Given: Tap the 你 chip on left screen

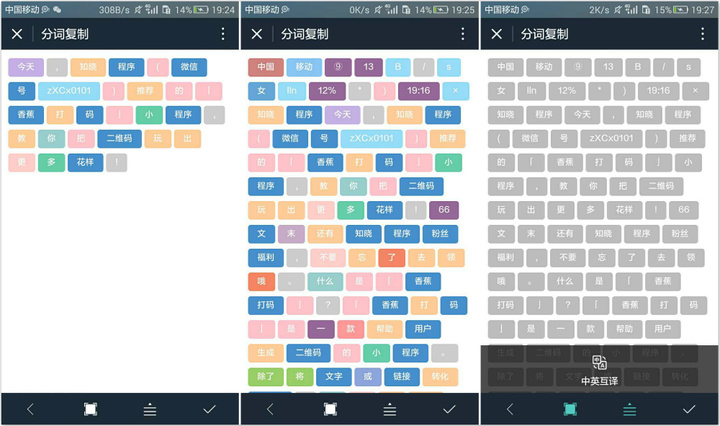Looking at the screenshot, I should (x=51, y=139).
